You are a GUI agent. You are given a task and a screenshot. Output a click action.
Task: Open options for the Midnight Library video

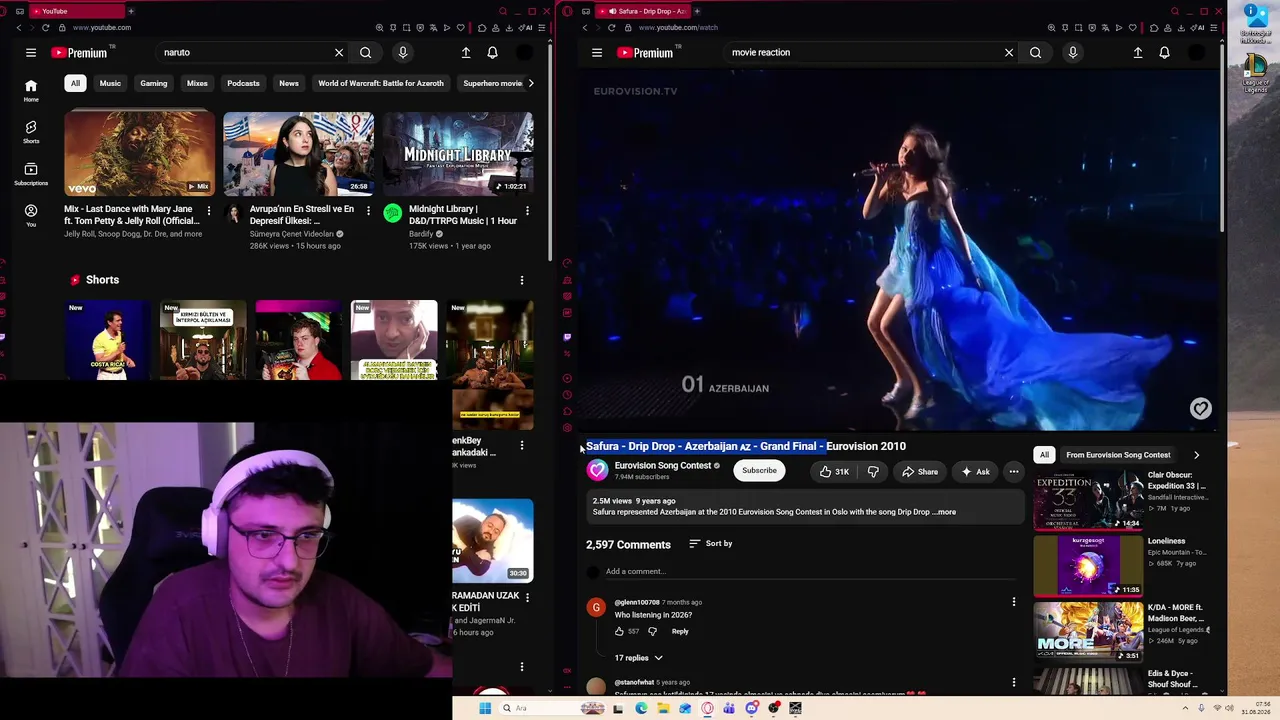(x=527, y=211)
